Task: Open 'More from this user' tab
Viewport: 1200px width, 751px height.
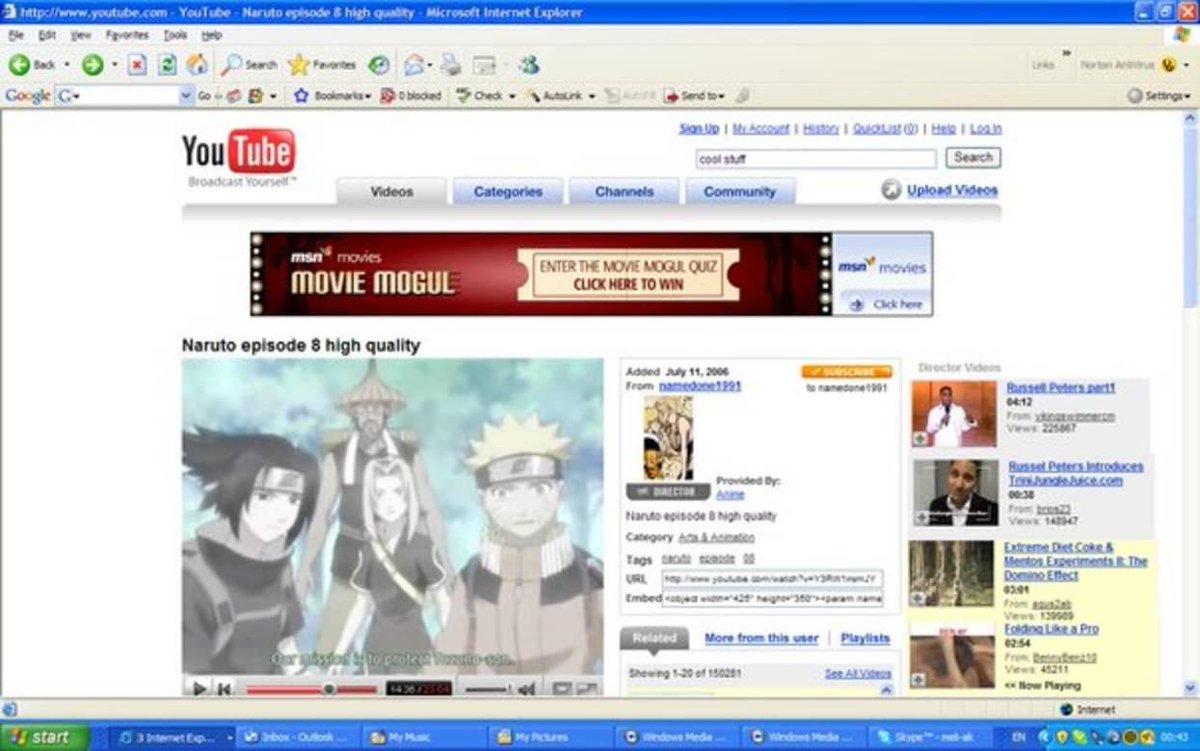Action: point(761,638)
